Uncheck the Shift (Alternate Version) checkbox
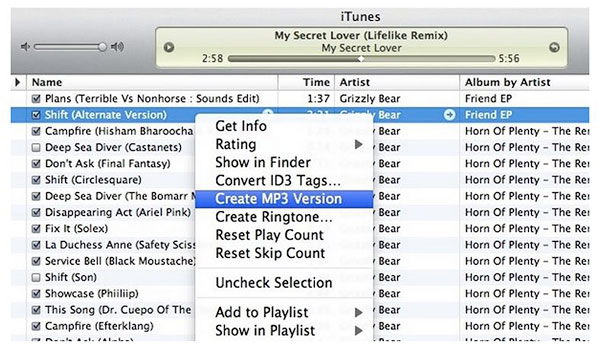 pos(36,115)
